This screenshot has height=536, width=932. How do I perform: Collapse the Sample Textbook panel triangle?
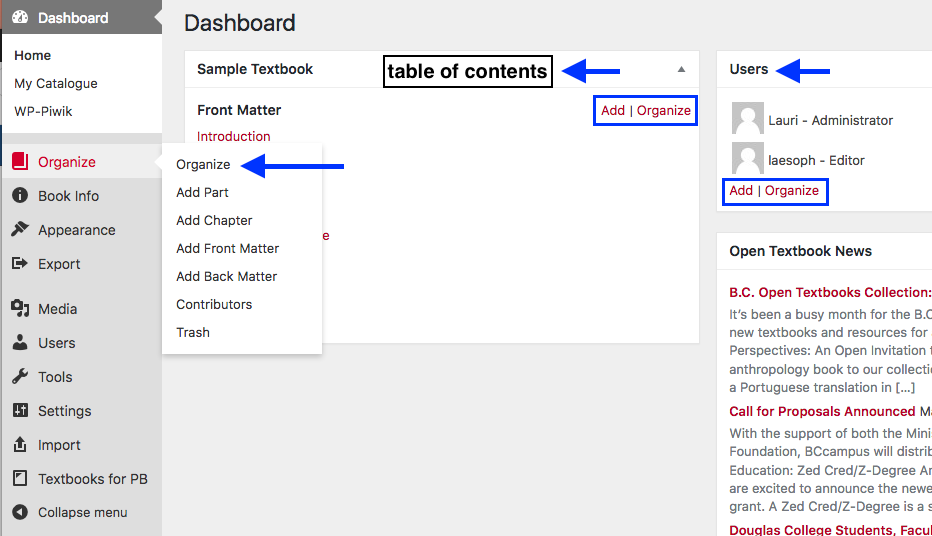tap(681, 70)
